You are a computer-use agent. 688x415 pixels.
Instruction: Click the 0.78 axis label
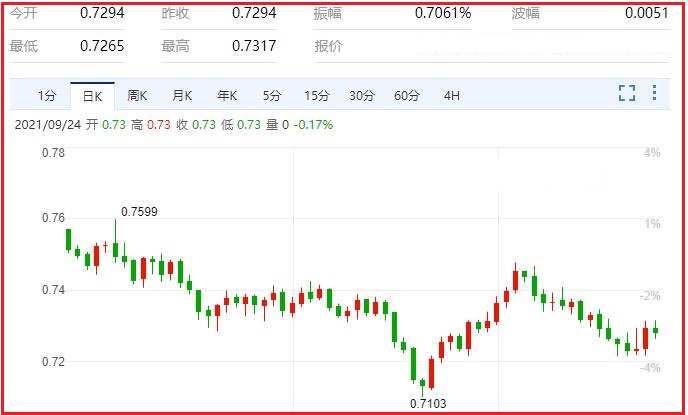[x=53, y=153]
